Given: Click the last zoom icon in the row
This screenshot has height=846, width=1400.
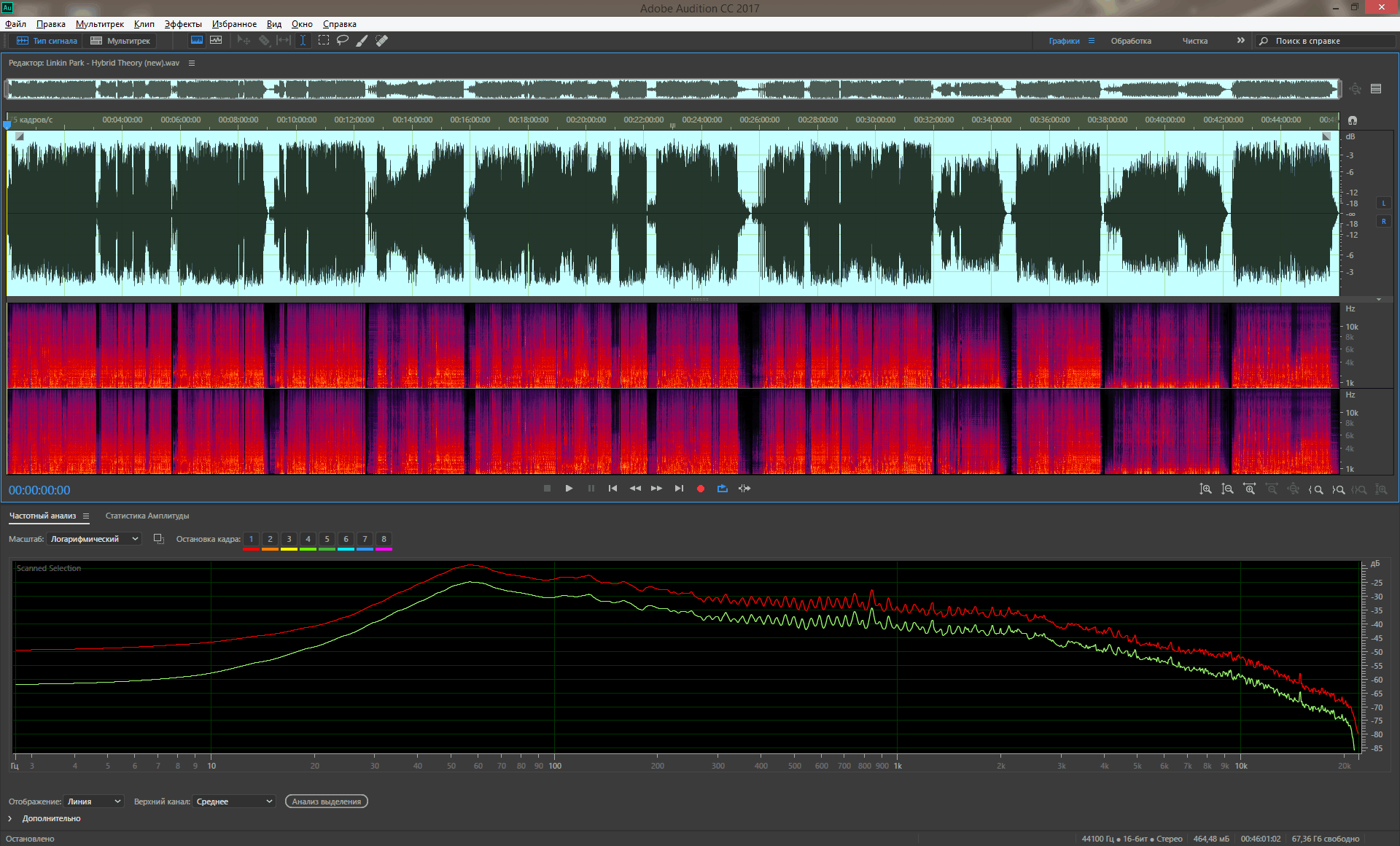Looking at the screenshot, I should coord(1381,489).
